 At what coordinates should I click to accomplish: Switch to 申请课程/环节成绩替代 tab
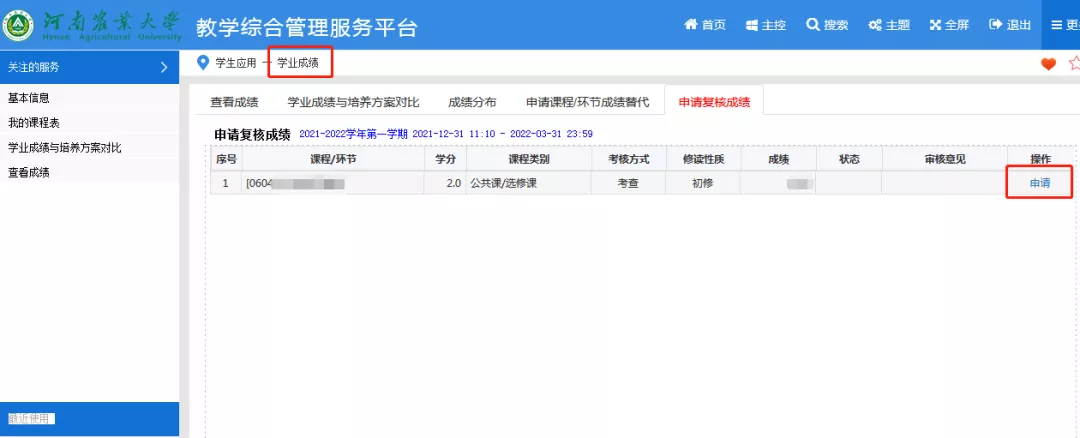click(588, 103)
